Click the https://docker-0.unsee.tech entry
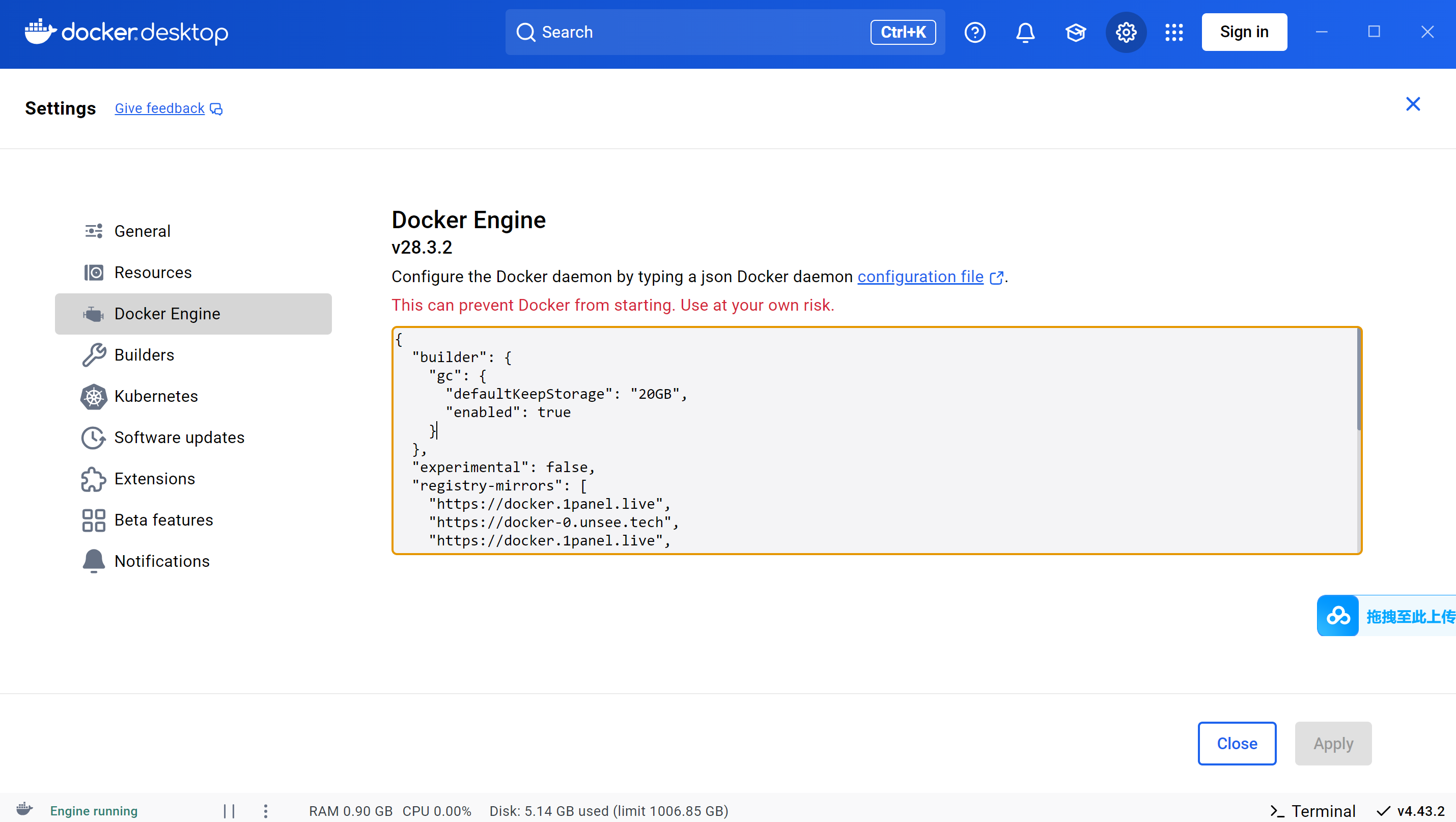 click(553, 523)
